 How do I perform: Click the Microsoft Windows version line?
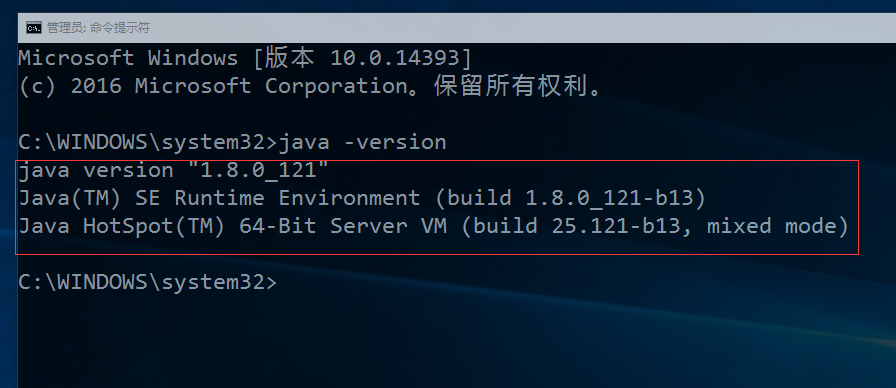(x=246, y=58)
